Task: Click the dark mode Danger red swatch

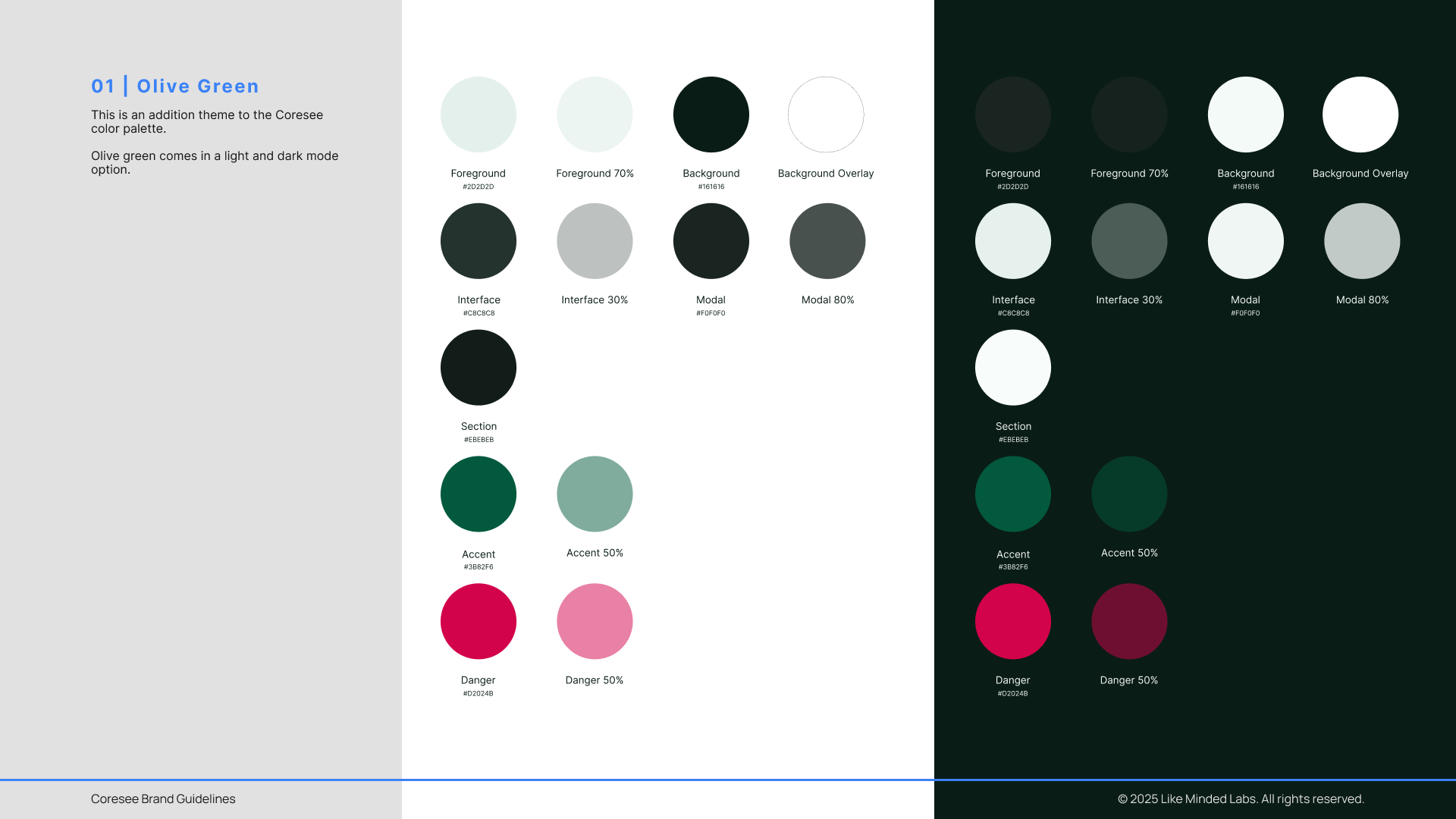Action: (1013, 621)
